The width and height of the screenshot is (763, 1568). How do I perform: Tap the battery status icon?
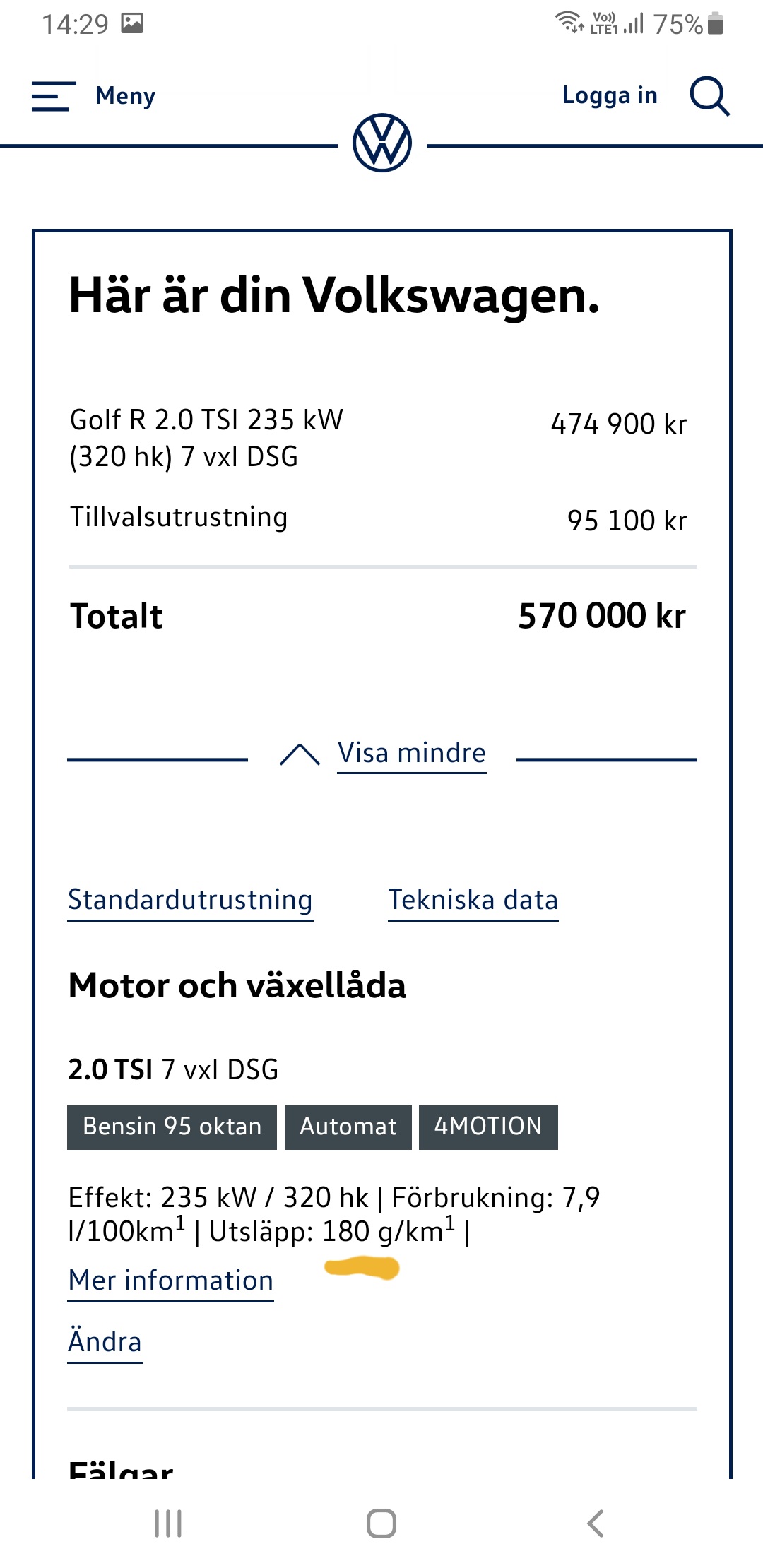pos(715,24)
